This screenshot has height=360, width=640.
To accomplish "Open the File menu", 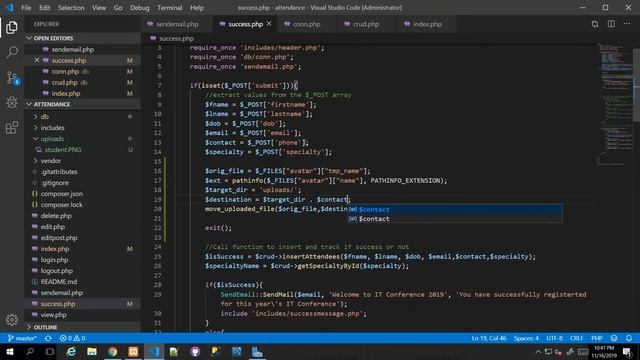I will point(26,8).
